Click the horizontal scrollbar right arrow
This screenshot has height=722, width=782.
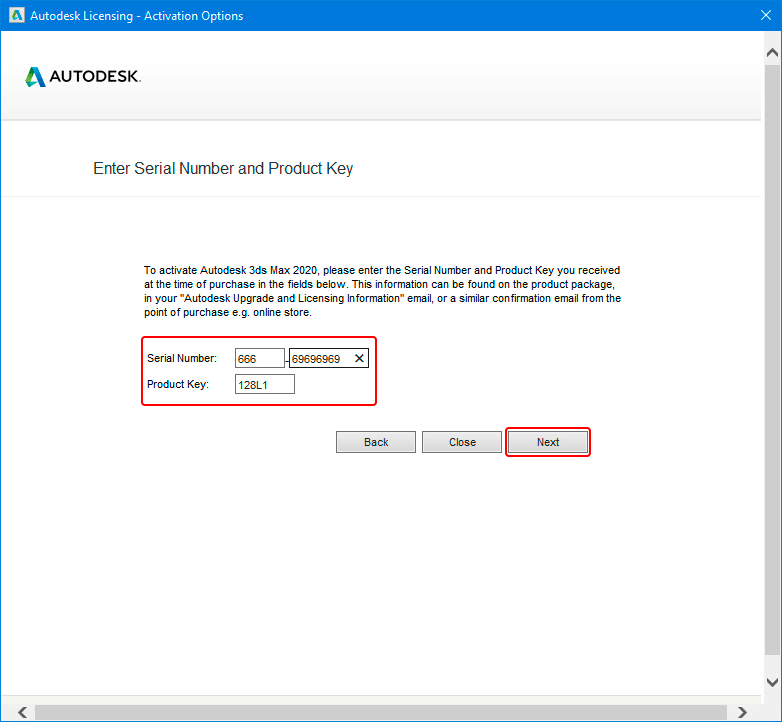[742, 712]
